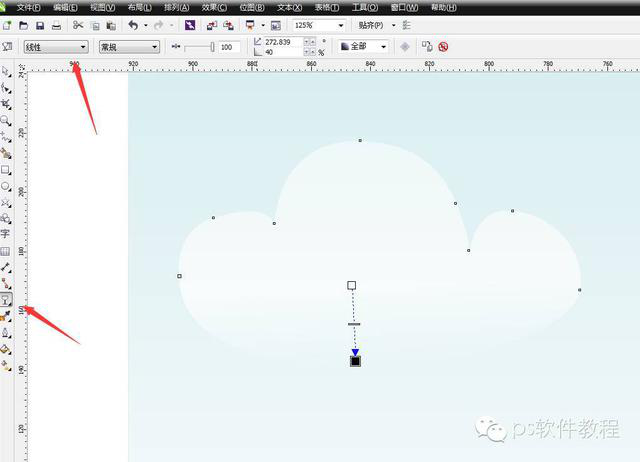640x462 pixels.
Task: Copy the selection
Action: (x=96, y=26)
